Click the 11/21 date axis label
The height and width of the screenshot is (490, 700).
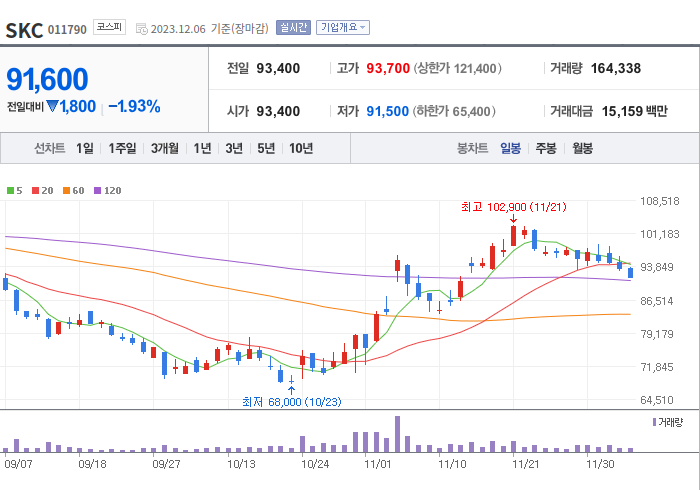tap(526, 464)
